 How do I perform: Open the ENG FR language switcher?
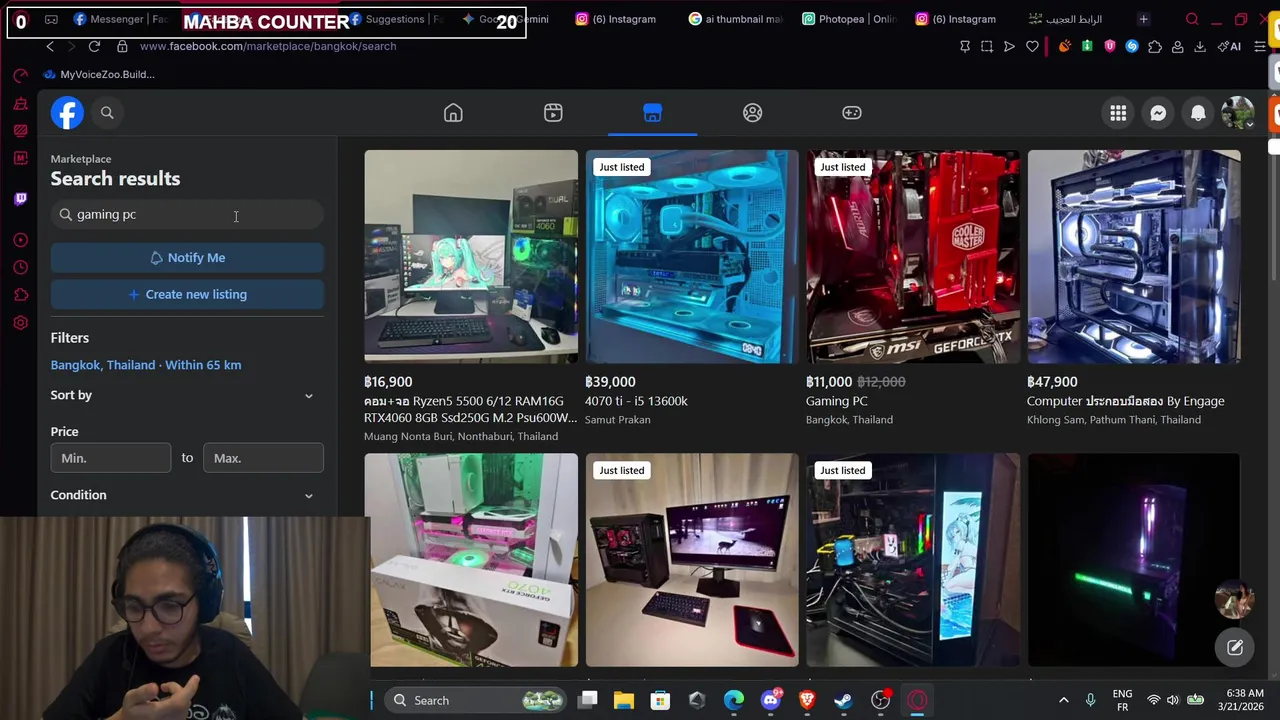pos(1122,700)
